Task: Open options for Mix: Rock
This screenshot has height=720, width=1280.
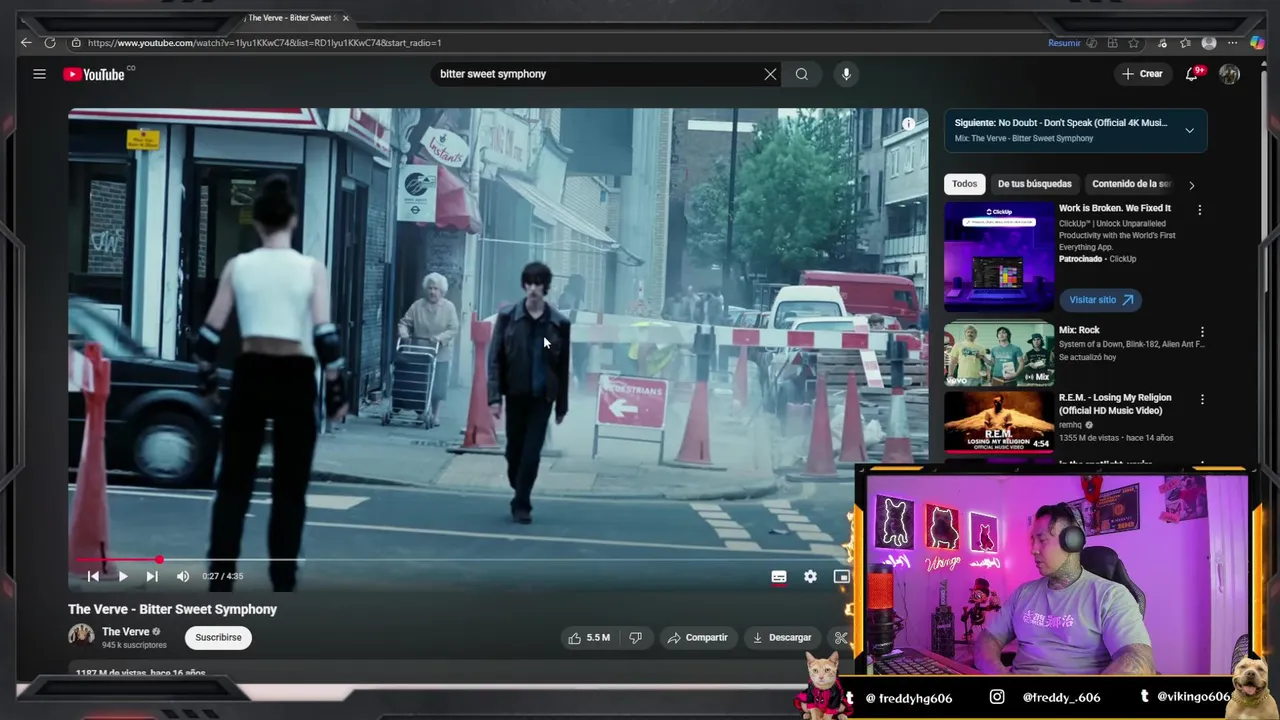Action: pyautogui.click(x=1202, y=331)
